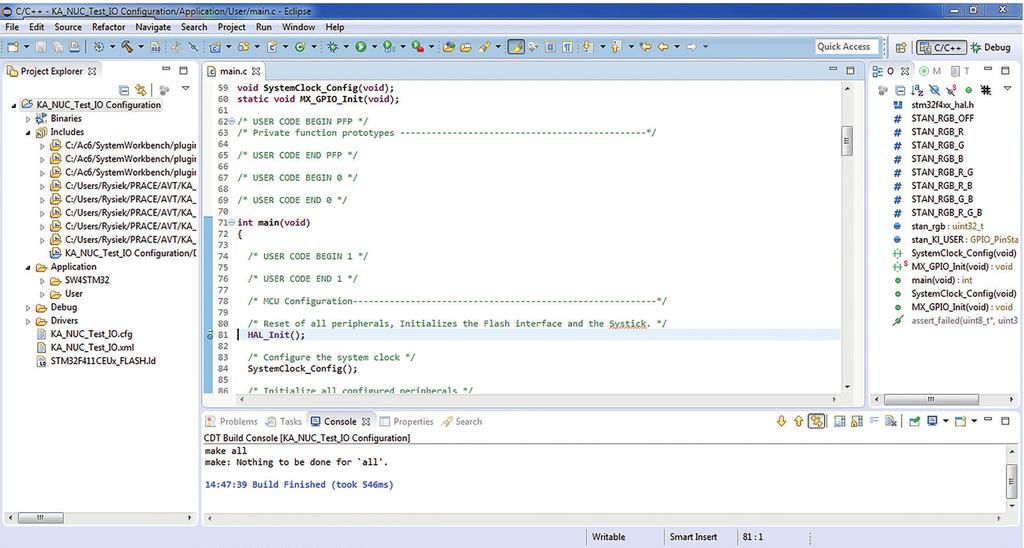Click the Debug bug icon in main toolbar
Viewport: 1024px width, 548px height.
[x=333, y=47]
